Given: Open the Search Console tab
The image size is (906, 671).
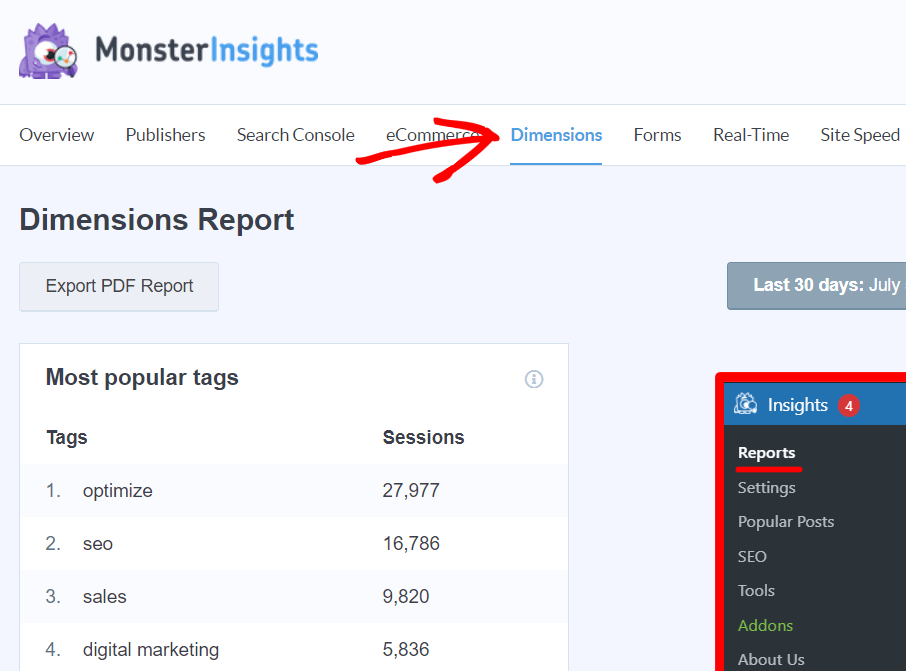Looking at the screenshot, I should [x=295, y=134].
